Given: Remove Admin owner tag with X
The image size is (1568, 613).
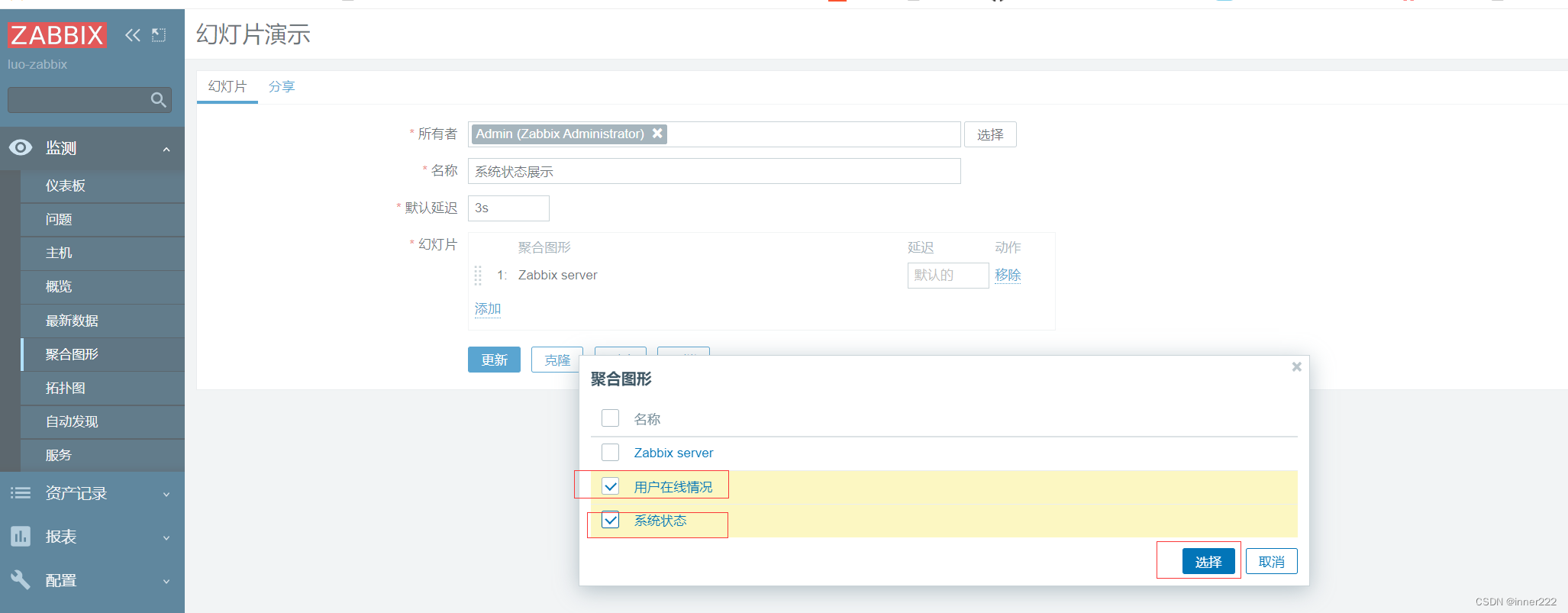Looking at the screenshot, I should (x=657, y=133).
